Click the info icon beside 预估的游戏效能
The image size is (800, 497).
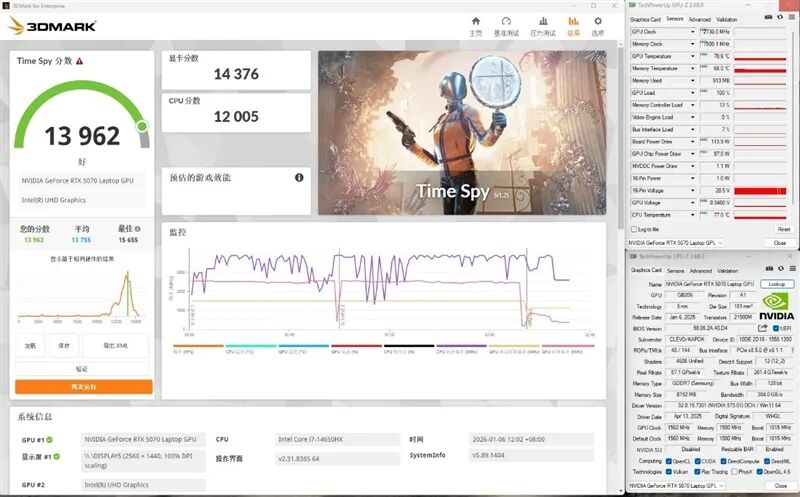[x=299, y=177]
